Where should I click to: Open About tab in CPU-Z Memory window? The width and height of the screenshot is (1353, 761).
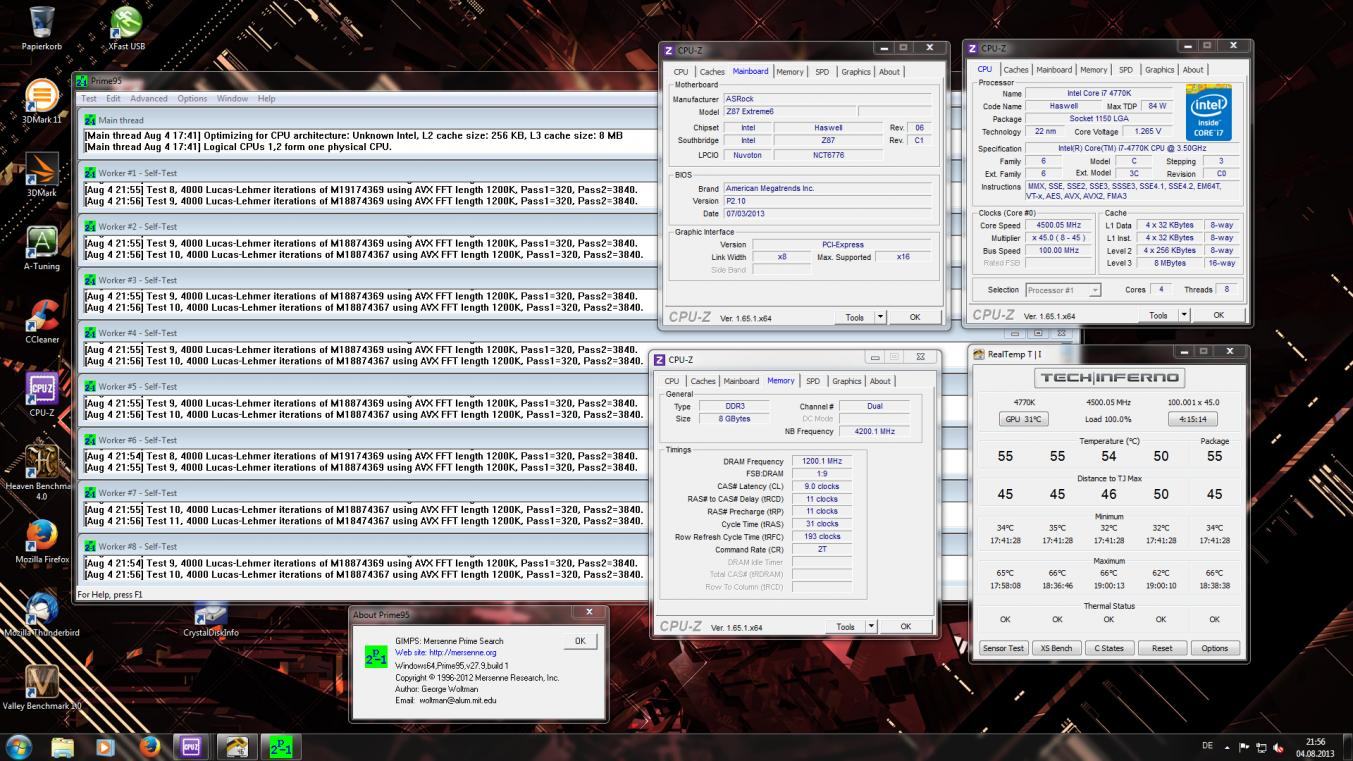point(880,381)
